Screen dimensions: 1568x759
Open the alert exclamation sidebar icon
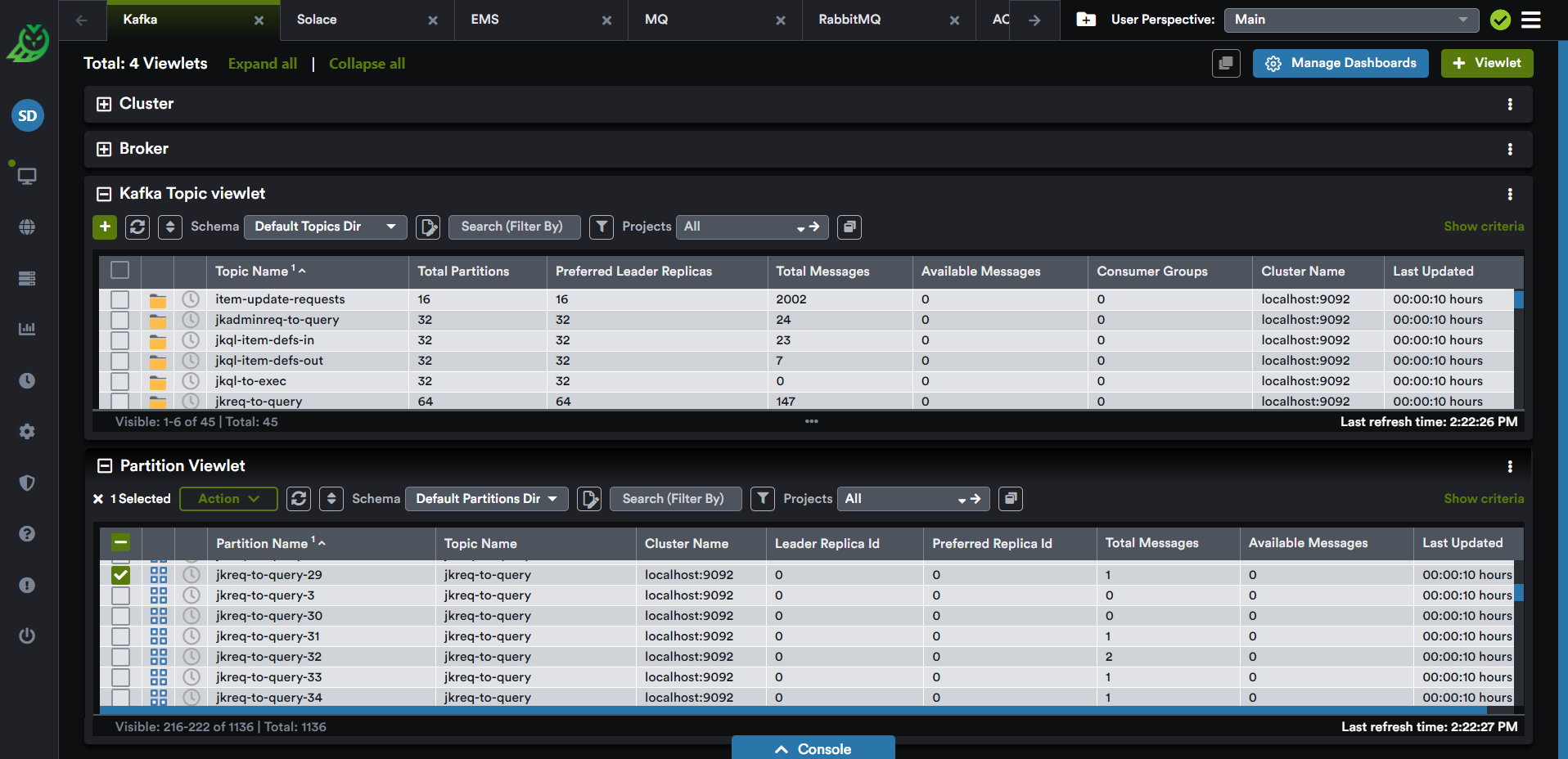(x=27, y=585)
